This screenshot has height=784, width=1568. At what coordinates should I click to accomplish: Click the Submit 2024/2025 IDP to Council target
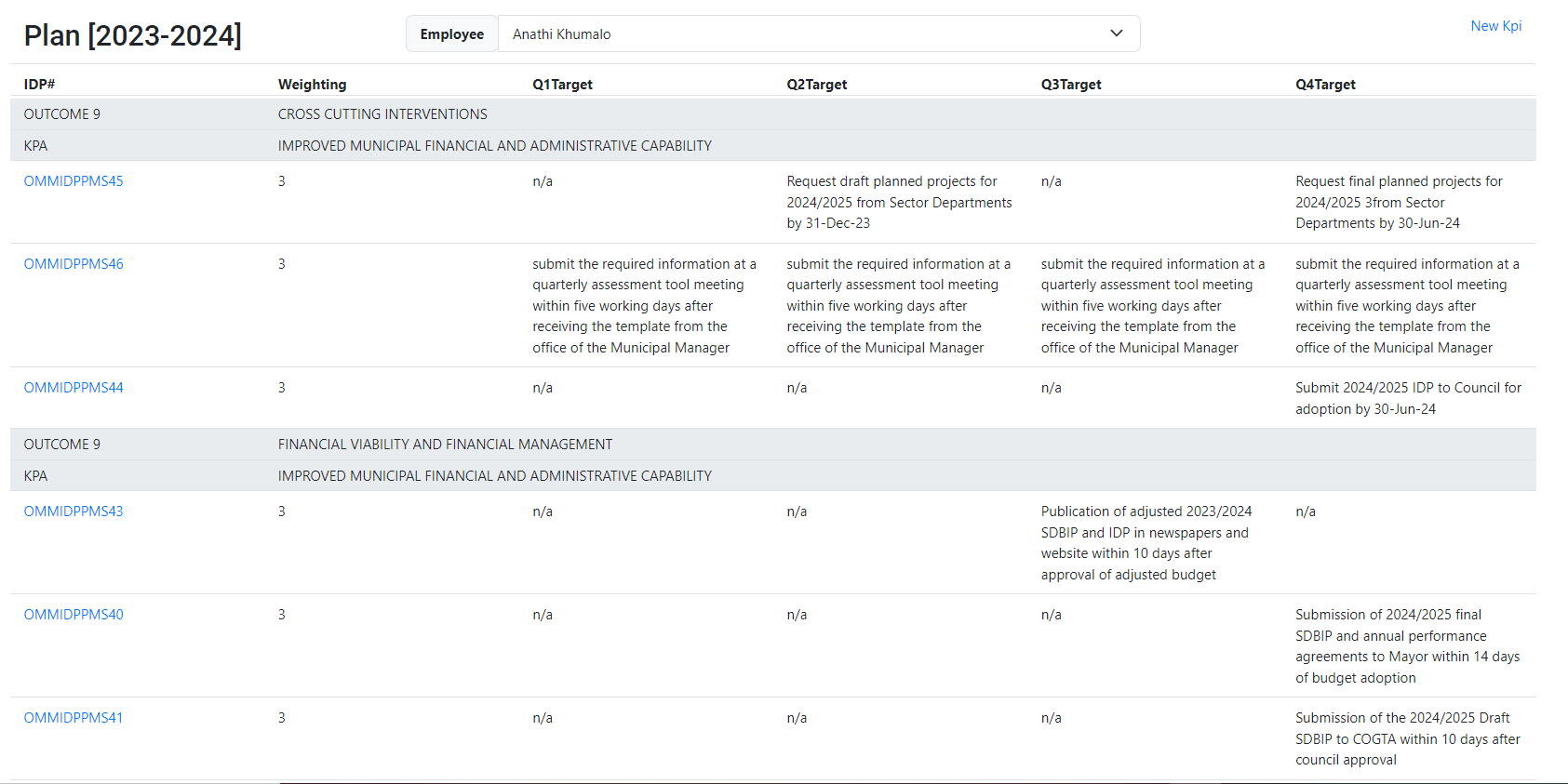[x=1407, y=398]
